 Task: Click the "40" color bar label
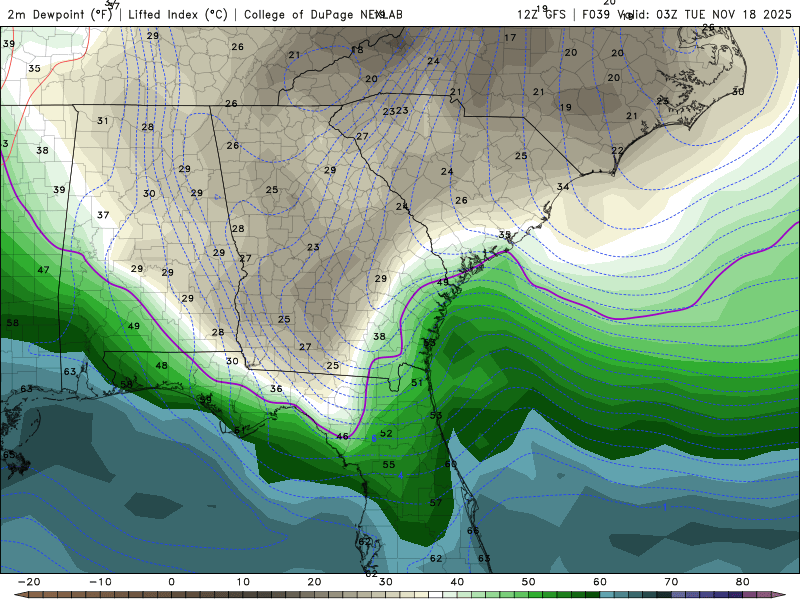pos(457,582)
